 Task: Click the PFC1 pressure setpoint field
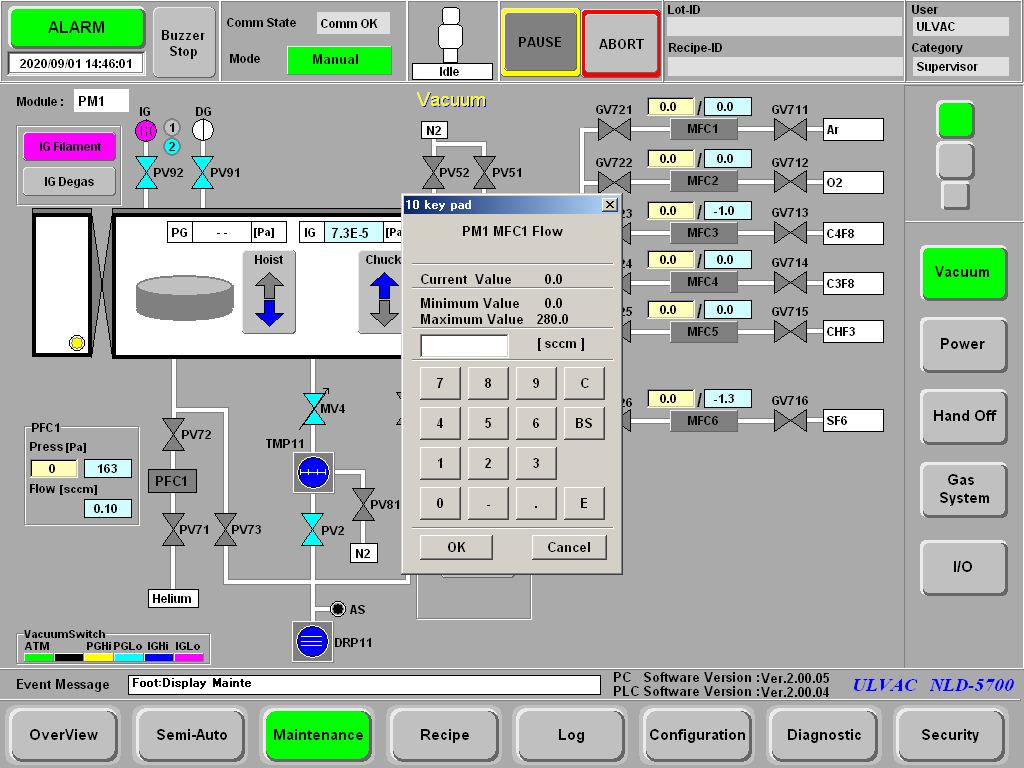[x=54, y=468]
